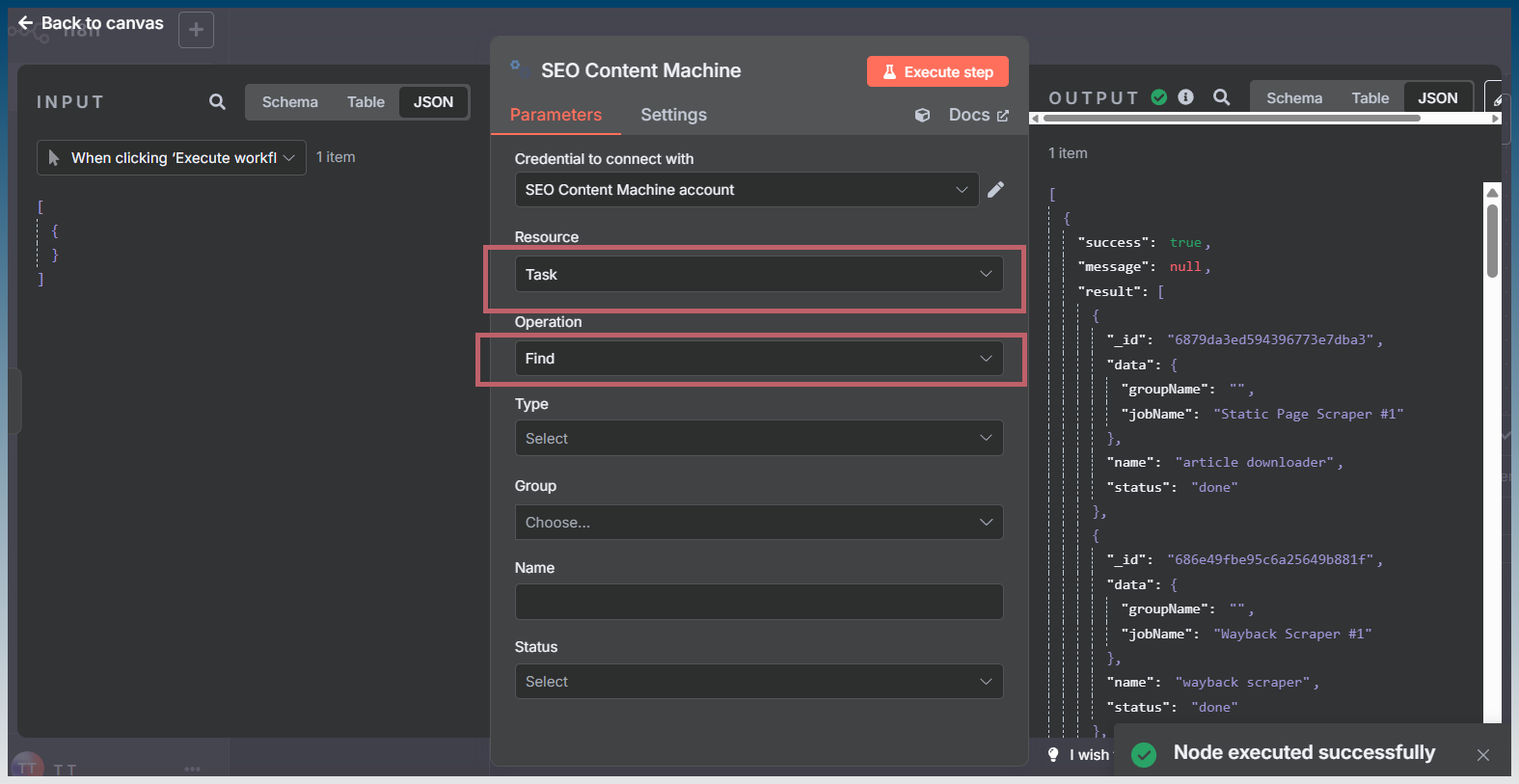The height and width of the screenshot is (784, 1519).
Task: Open the Settings tab
Action: 673,115
